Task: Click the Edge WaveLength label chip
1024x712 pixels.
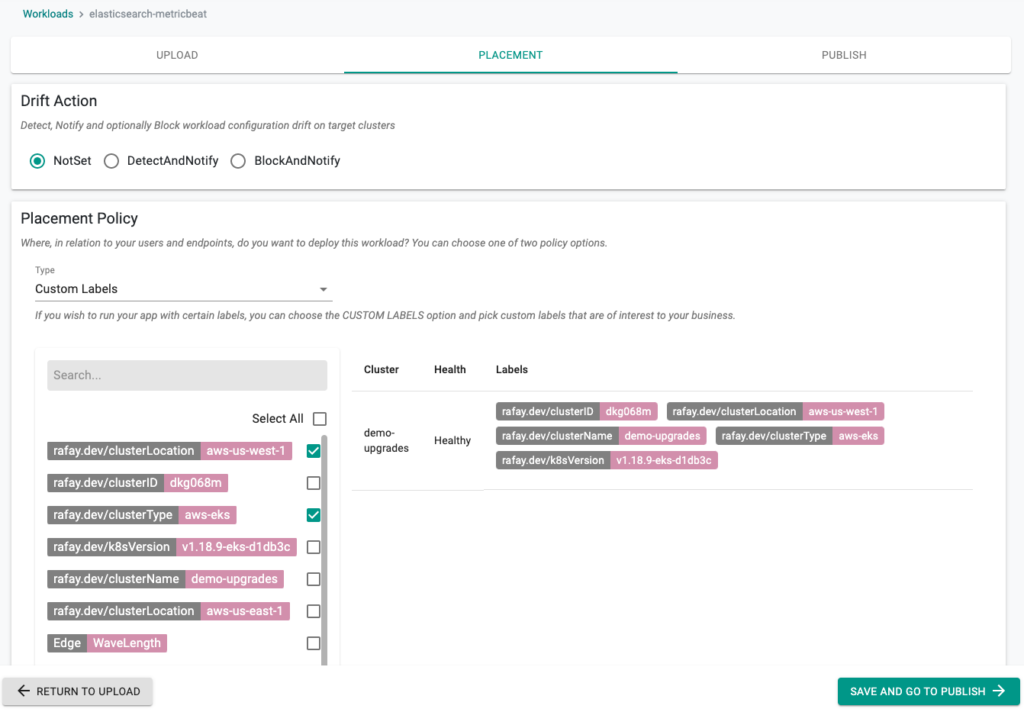Action: pyautogui.click(x=107, y=643)
